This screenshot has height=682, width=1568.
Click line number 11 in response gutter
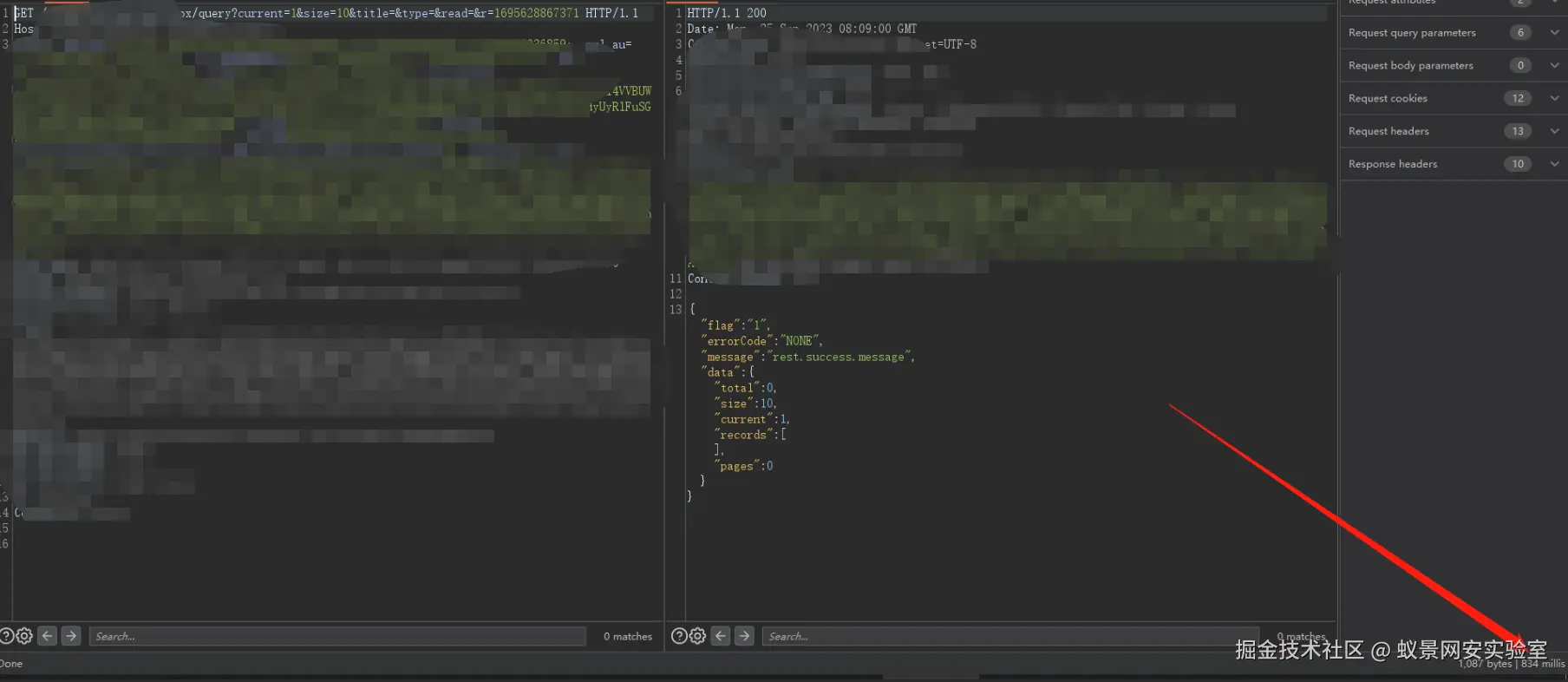676,279
